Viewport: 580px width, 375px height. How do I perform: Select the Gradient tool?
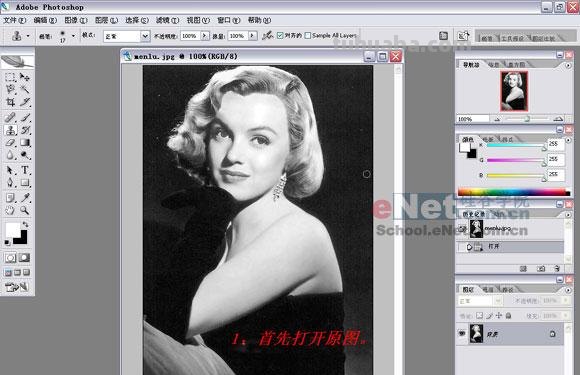[x=25, y=143]
